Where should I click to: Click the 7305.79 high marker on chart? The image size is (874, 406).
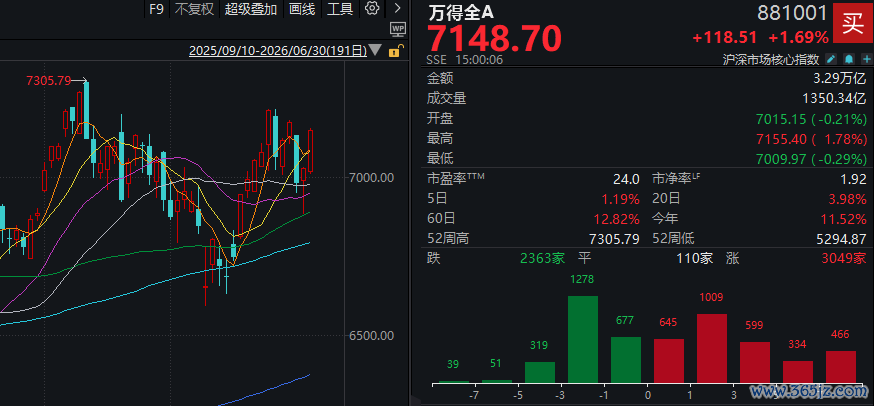pyautogui.click(x=49, y=80)
